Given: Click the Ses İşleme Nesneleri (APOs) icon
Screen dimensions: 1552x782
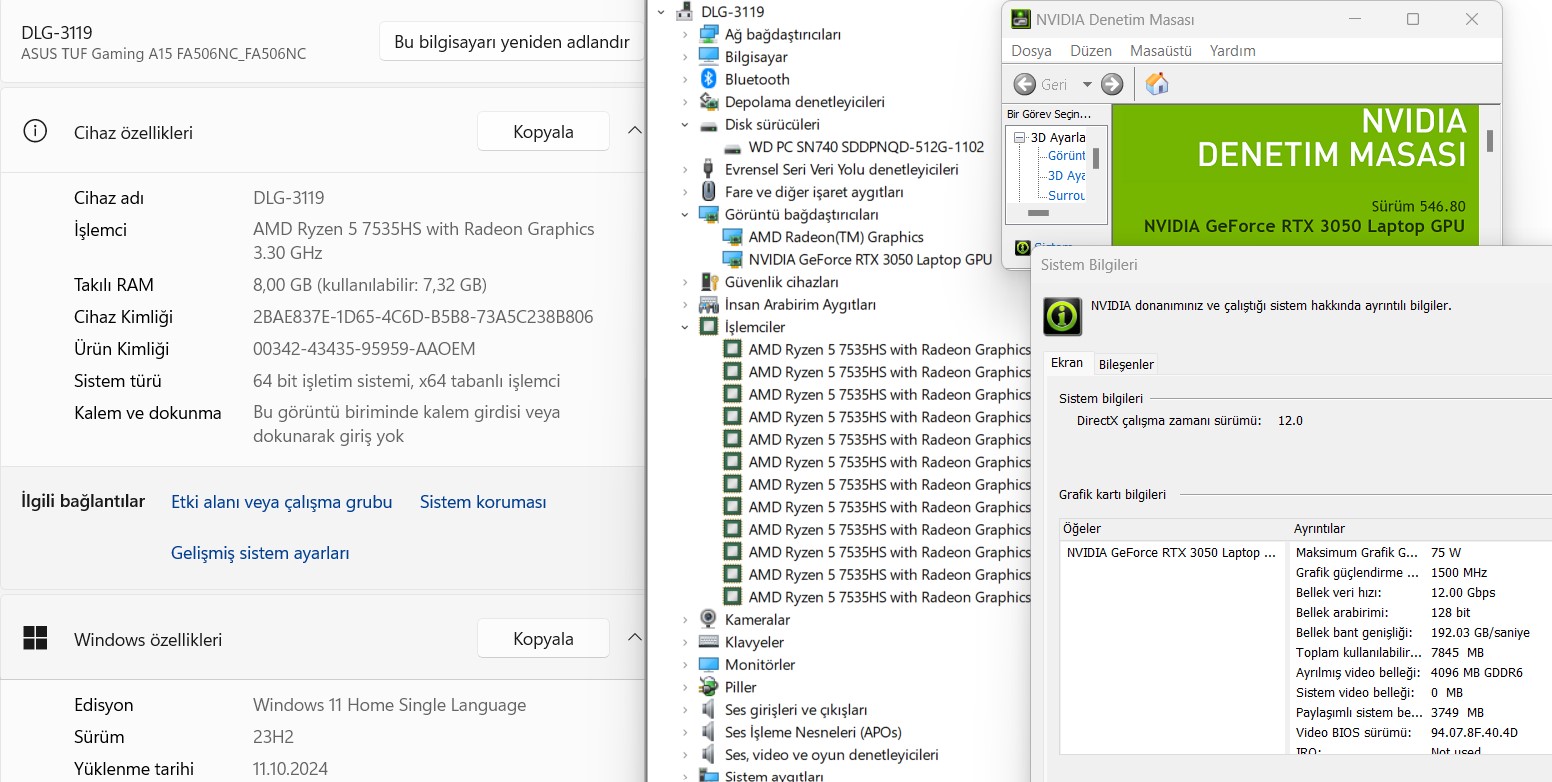Looking at the screenshot, I should click(709, 732).
